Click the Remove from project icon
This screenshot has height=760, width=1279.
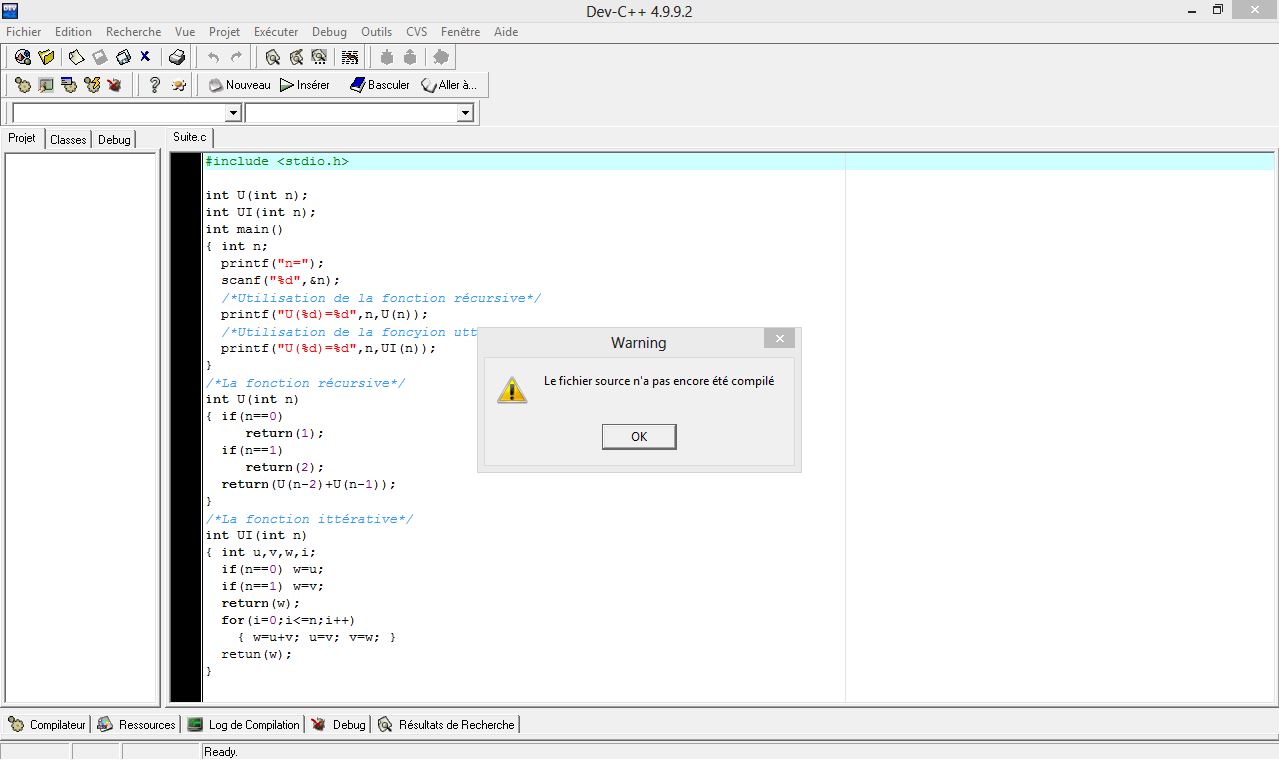(x=410, y=57)
